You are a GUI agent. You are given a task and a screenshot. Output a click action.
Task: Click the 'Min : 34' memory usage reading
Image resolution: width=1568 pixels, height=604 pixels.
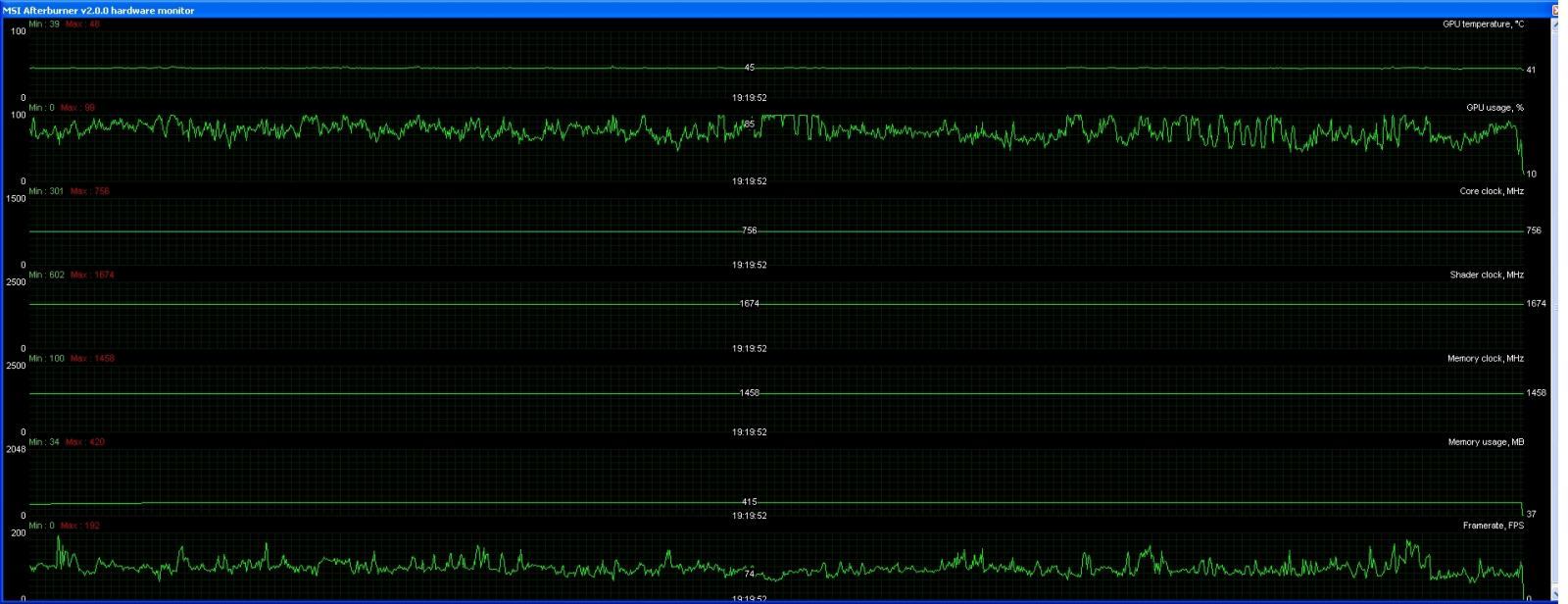[44, 442]
